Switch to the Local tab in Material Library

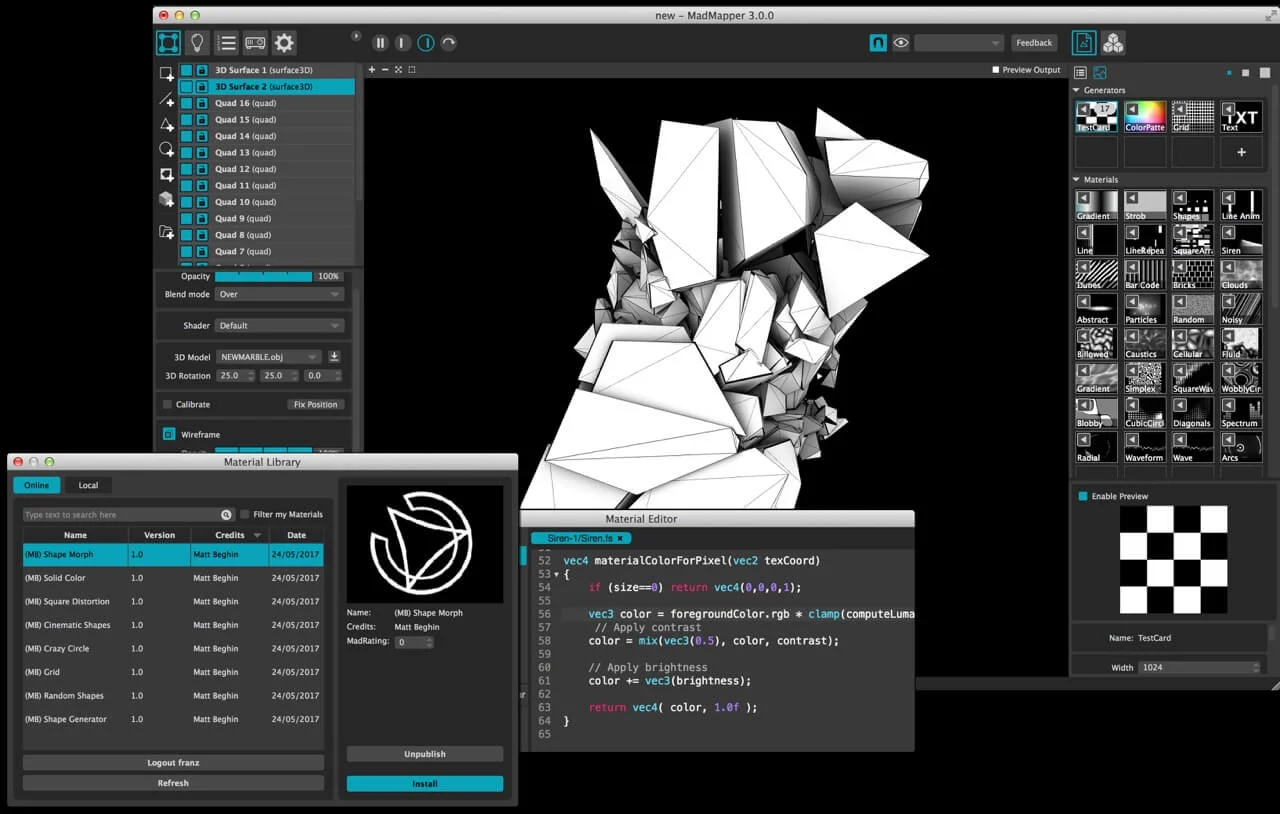tap(88, 484)
